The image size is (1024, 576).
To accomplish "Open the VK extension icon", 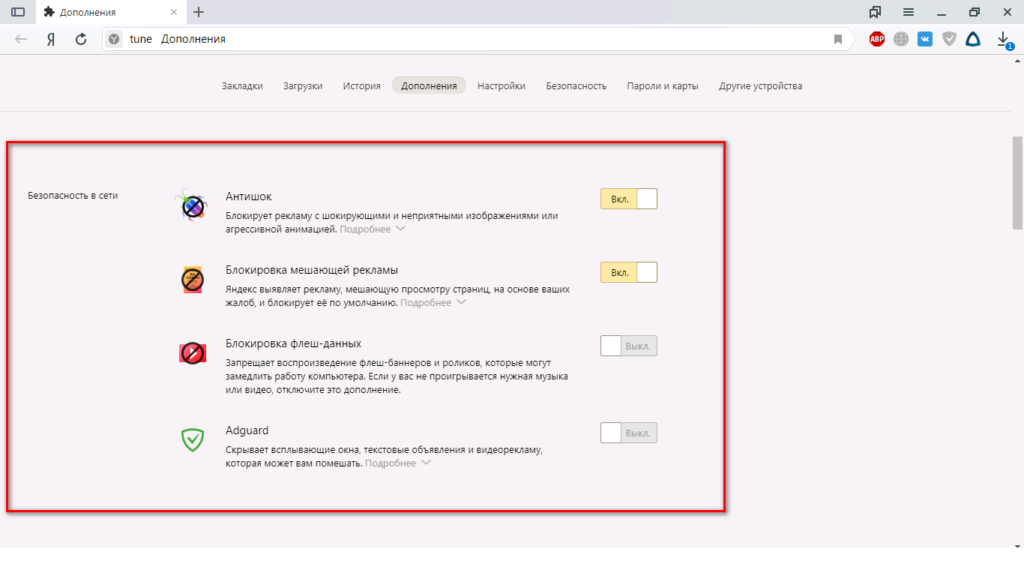I will 925,39.
